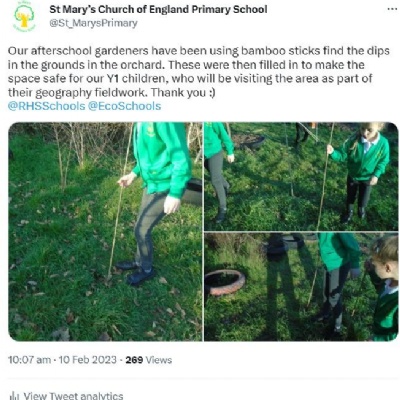
Task: Click the 269 view count number
Action: 134,360
